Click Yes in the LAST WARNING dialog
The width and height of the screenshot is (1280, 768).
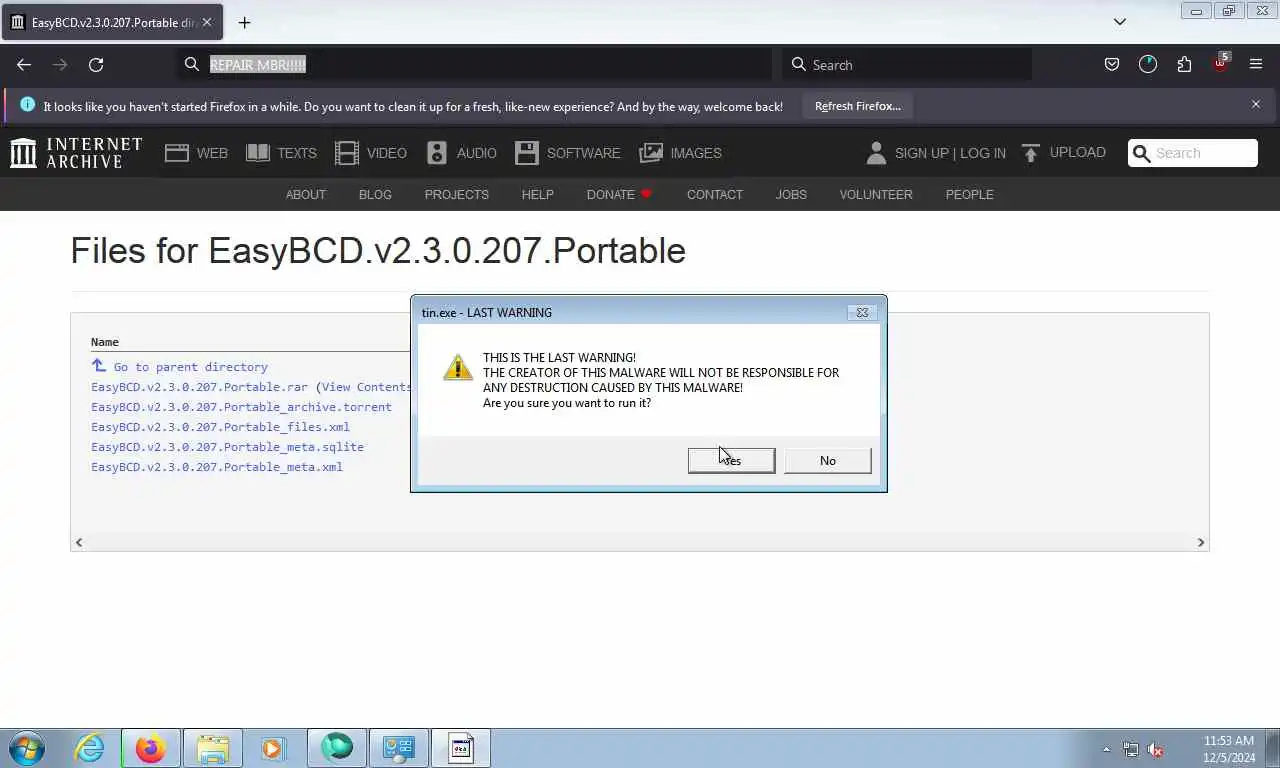click(731, 460)
